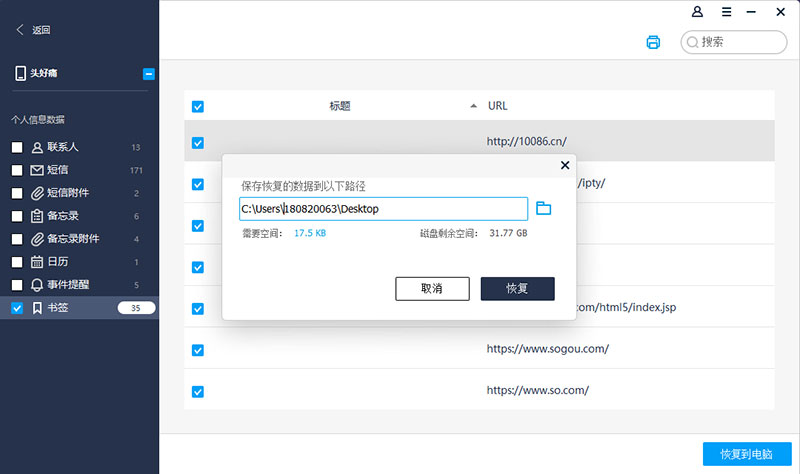Click the phone device icon
The height and width of the screenshot is (474, 800).
tap(20, 73)
